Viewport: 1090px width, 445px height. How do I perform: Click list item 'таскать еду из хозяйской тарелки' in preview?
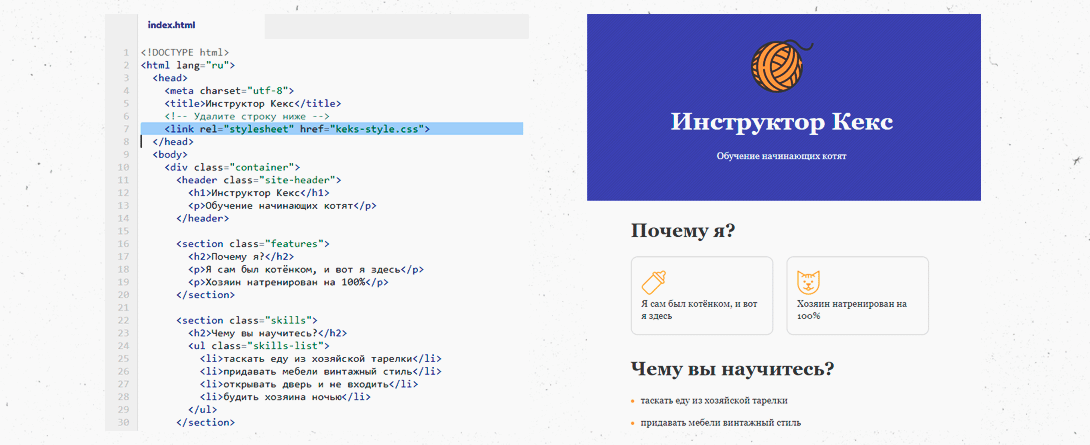715,401
